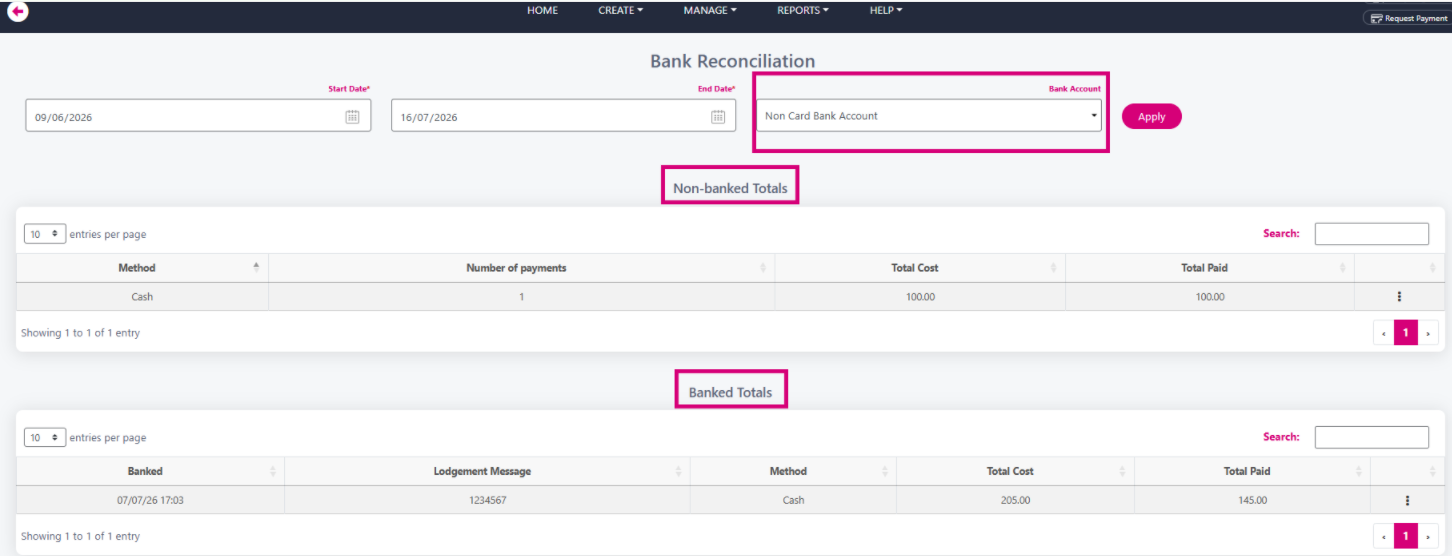Screen dimensions: 1452x556
Task: Expand the MANAGE menu
Action: pos(710,10)
